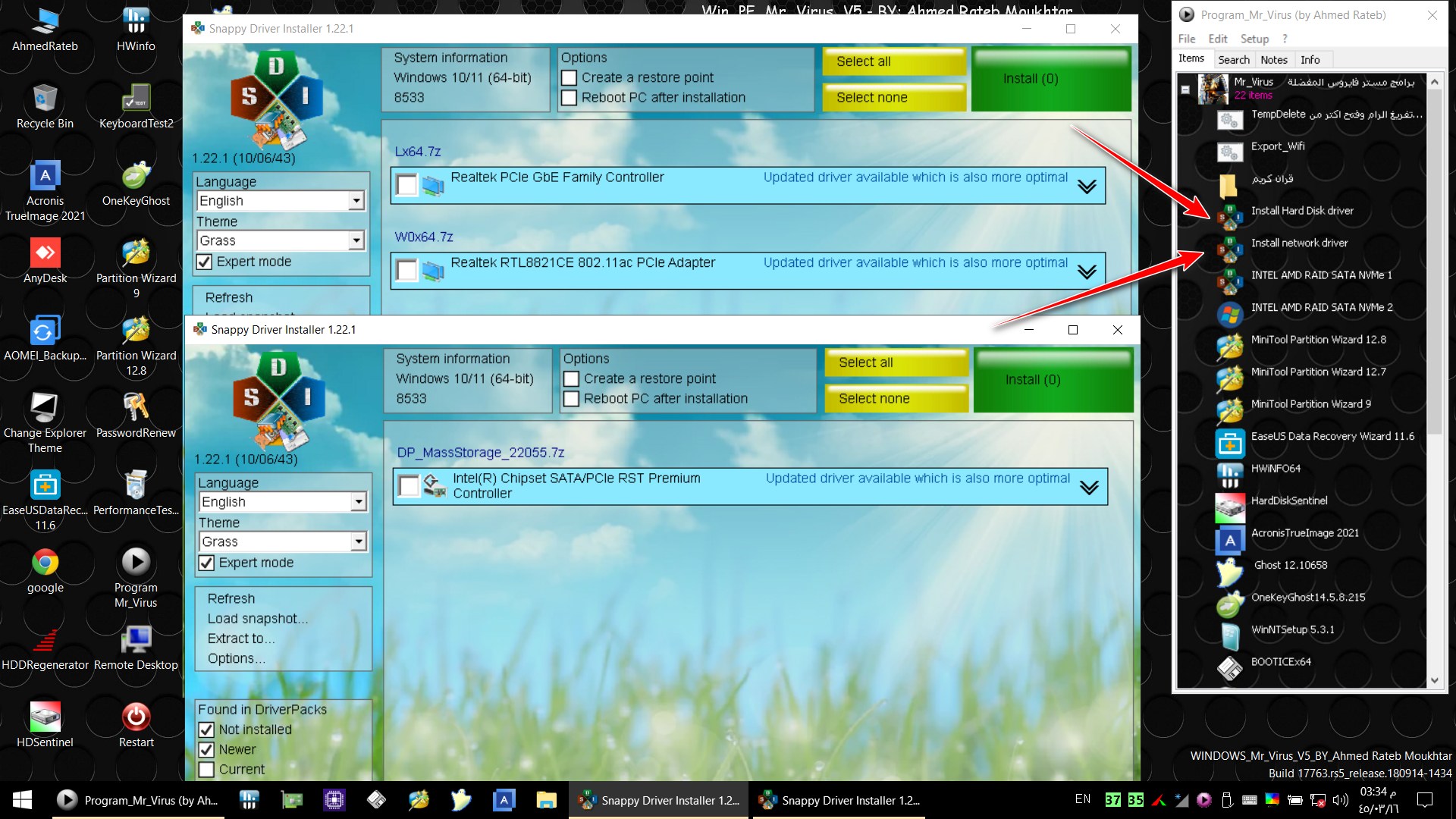Open Remote Desktop desktop icon
The width and height of the screenshot is (1456, 819).
pyautogui.click(x=136, y=648)
